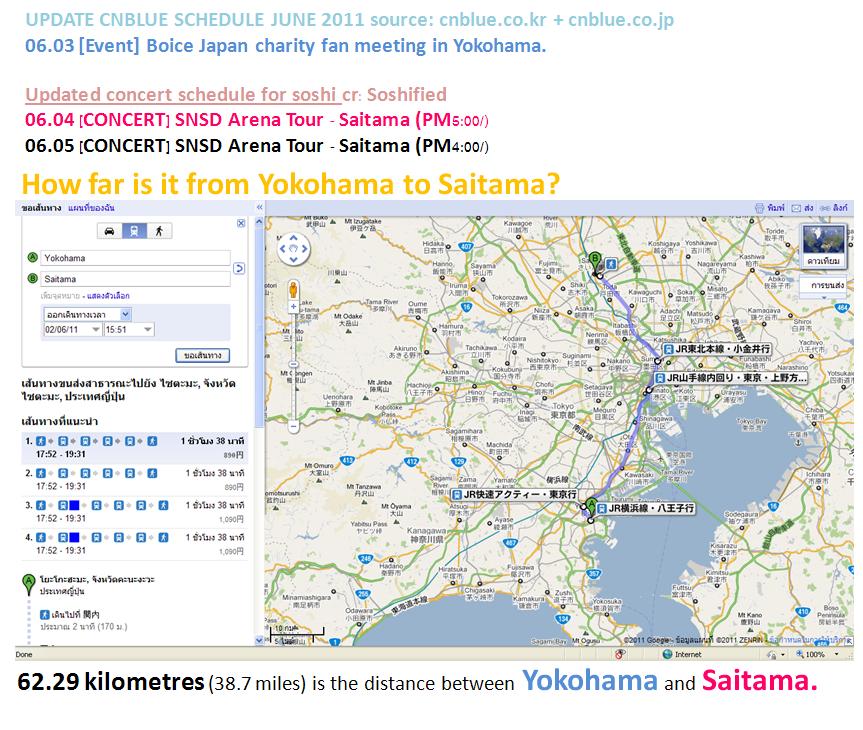The image size is (863, 730).
Task: Click green marker A on the map
Action: [591, 506]
